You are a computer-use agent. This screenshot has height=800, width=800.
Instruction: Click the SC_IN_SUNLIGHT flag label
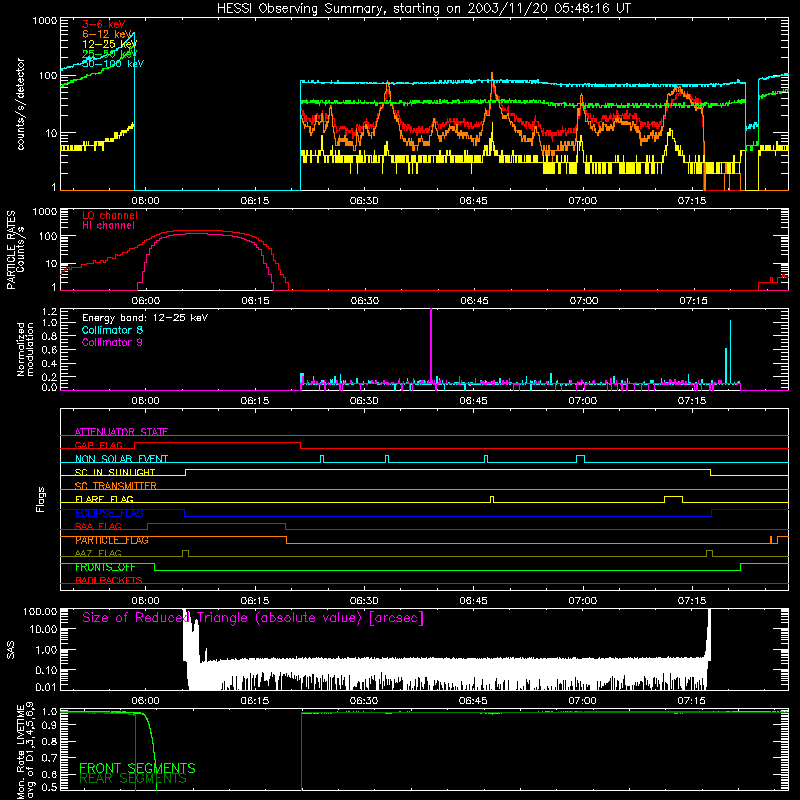tap(115, 472)
